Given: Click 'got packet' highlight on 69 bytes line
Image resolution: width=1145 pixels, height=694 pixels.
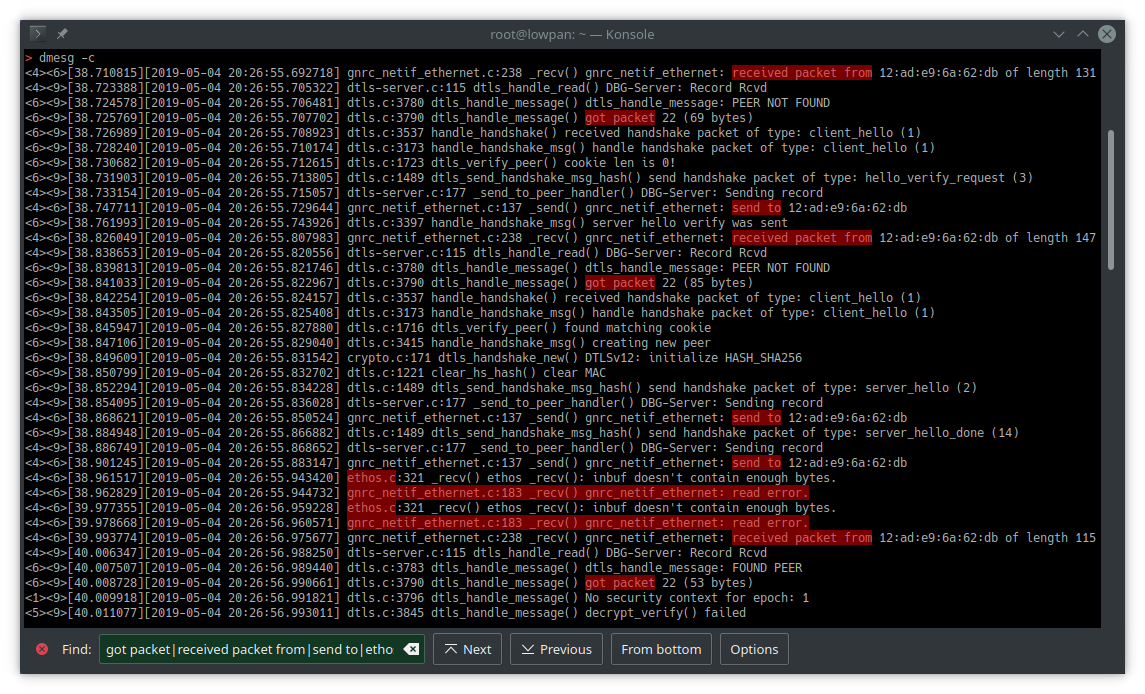Looking at the screenshot, I should [x=620, y=118].
